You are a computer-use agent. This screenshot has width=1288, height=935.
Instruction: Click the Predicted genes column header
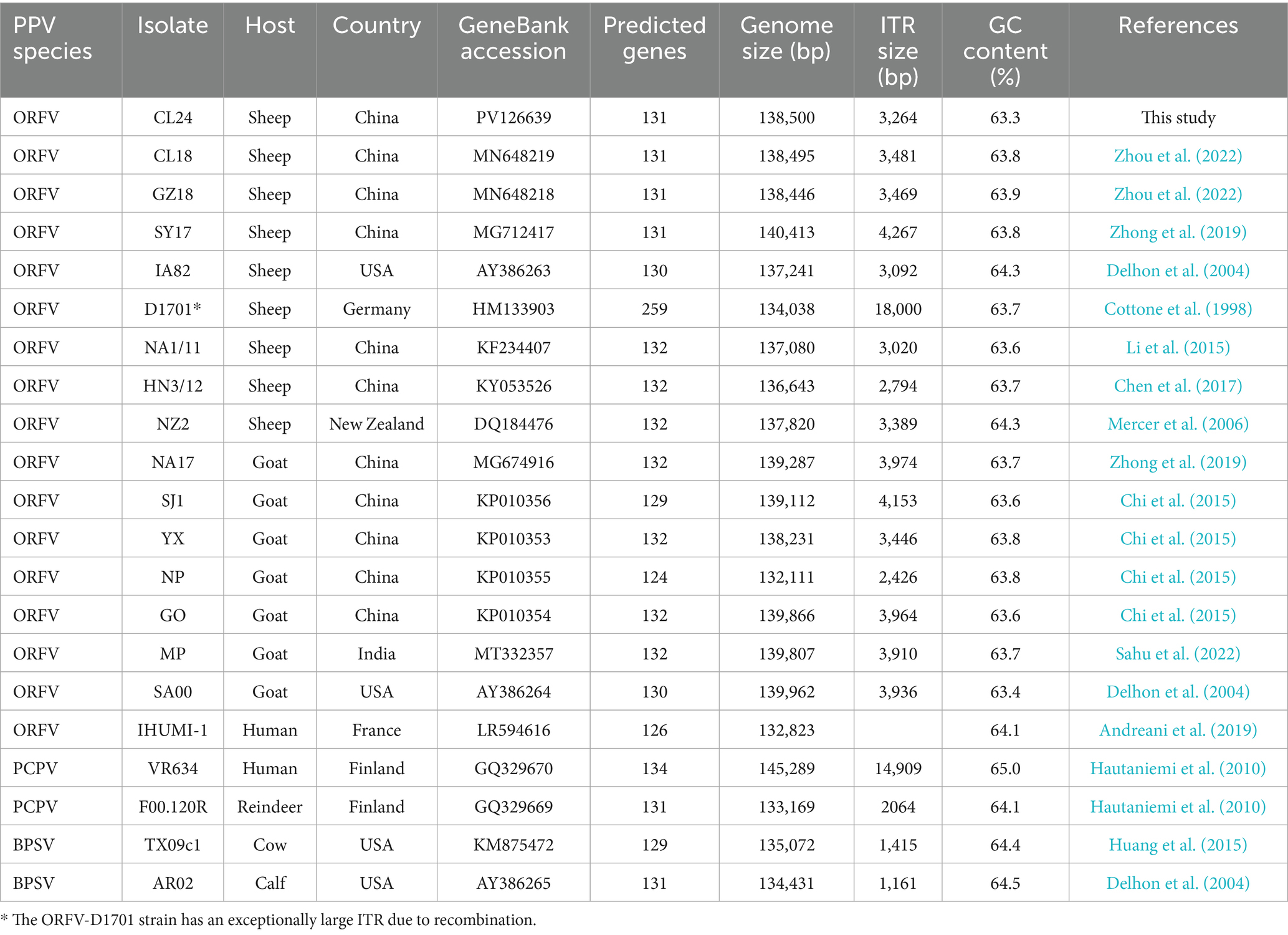pos(654,38)
